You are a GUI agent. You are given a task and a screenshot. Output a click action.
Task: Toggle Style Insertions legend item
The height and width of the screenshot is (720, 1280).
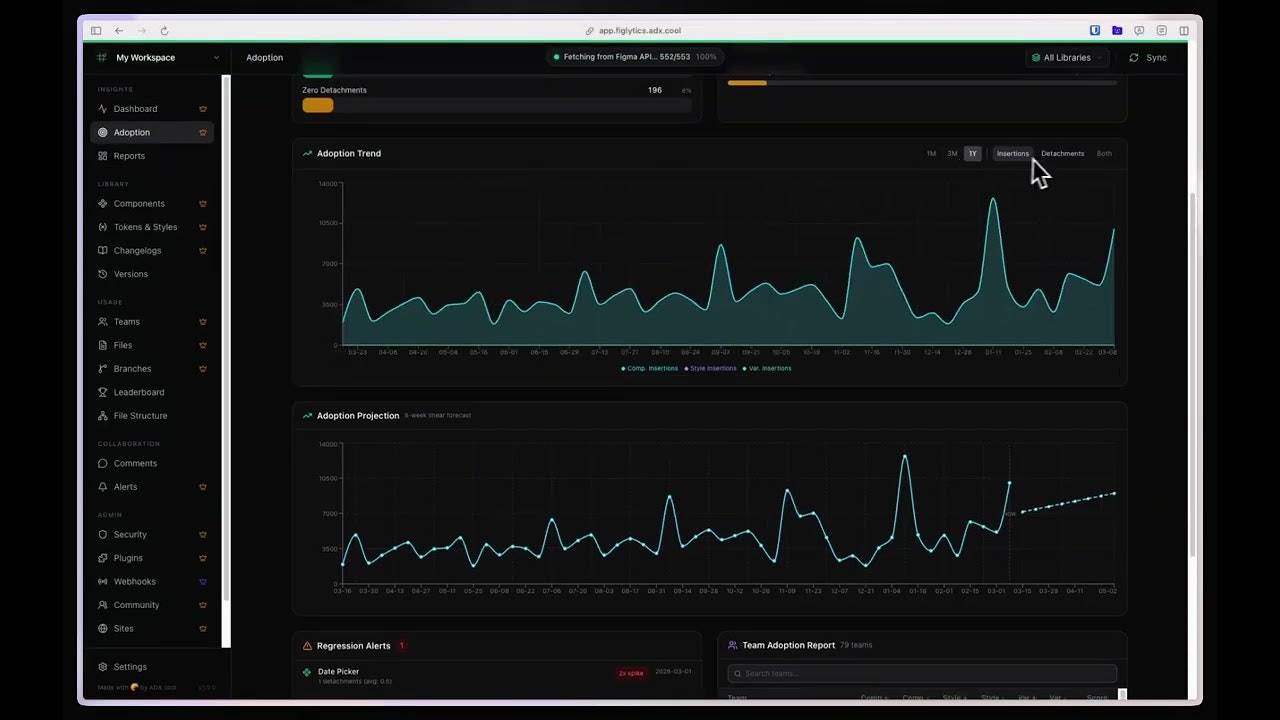[x=710, y=369]
